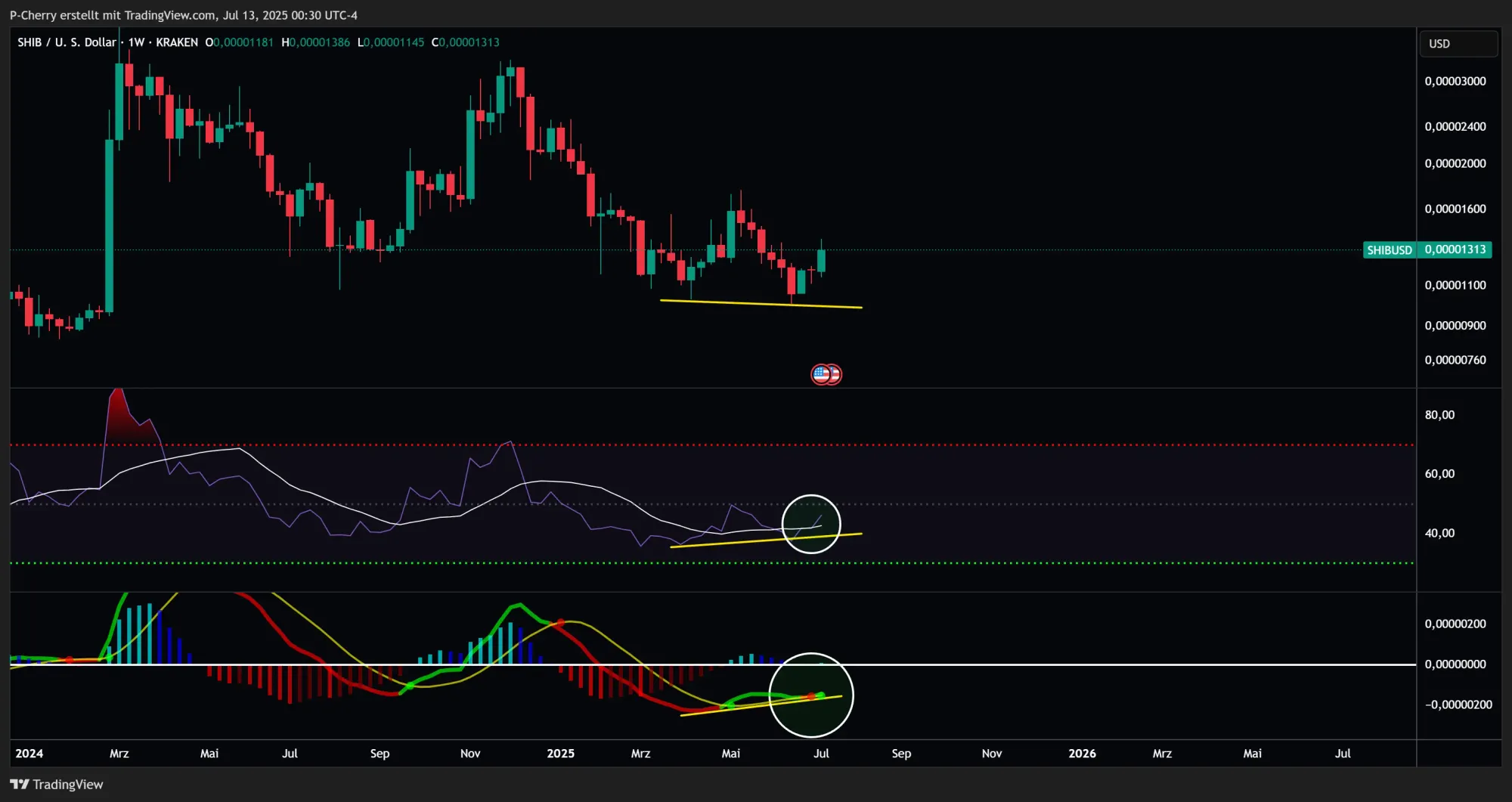1512x802 pixels.
Task: Click the white MACD zero line
Action: click(712, 664)
